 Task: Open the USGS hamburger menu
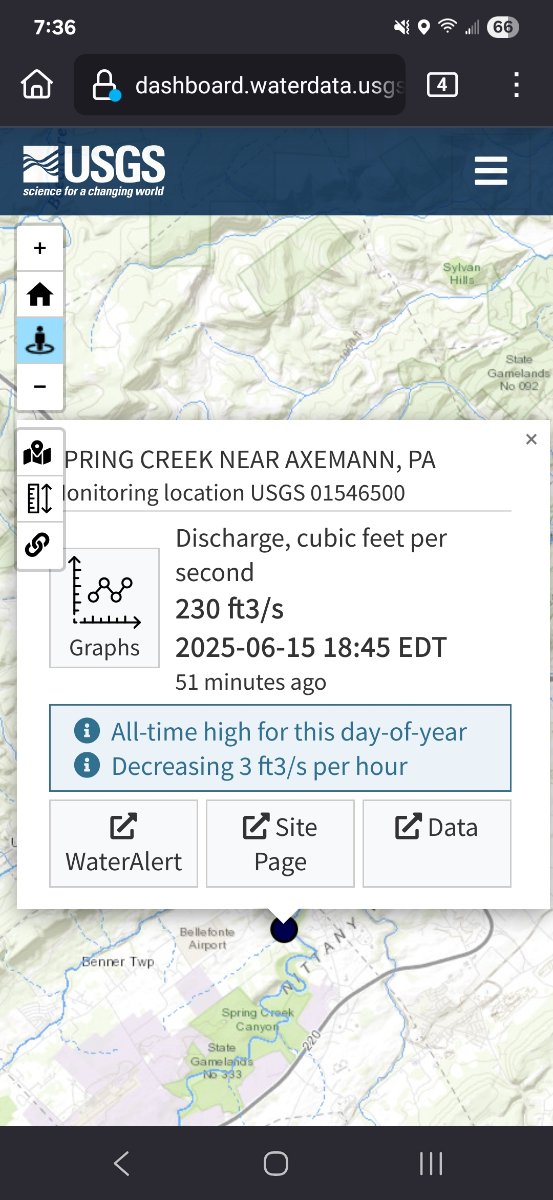pos(491,171)
